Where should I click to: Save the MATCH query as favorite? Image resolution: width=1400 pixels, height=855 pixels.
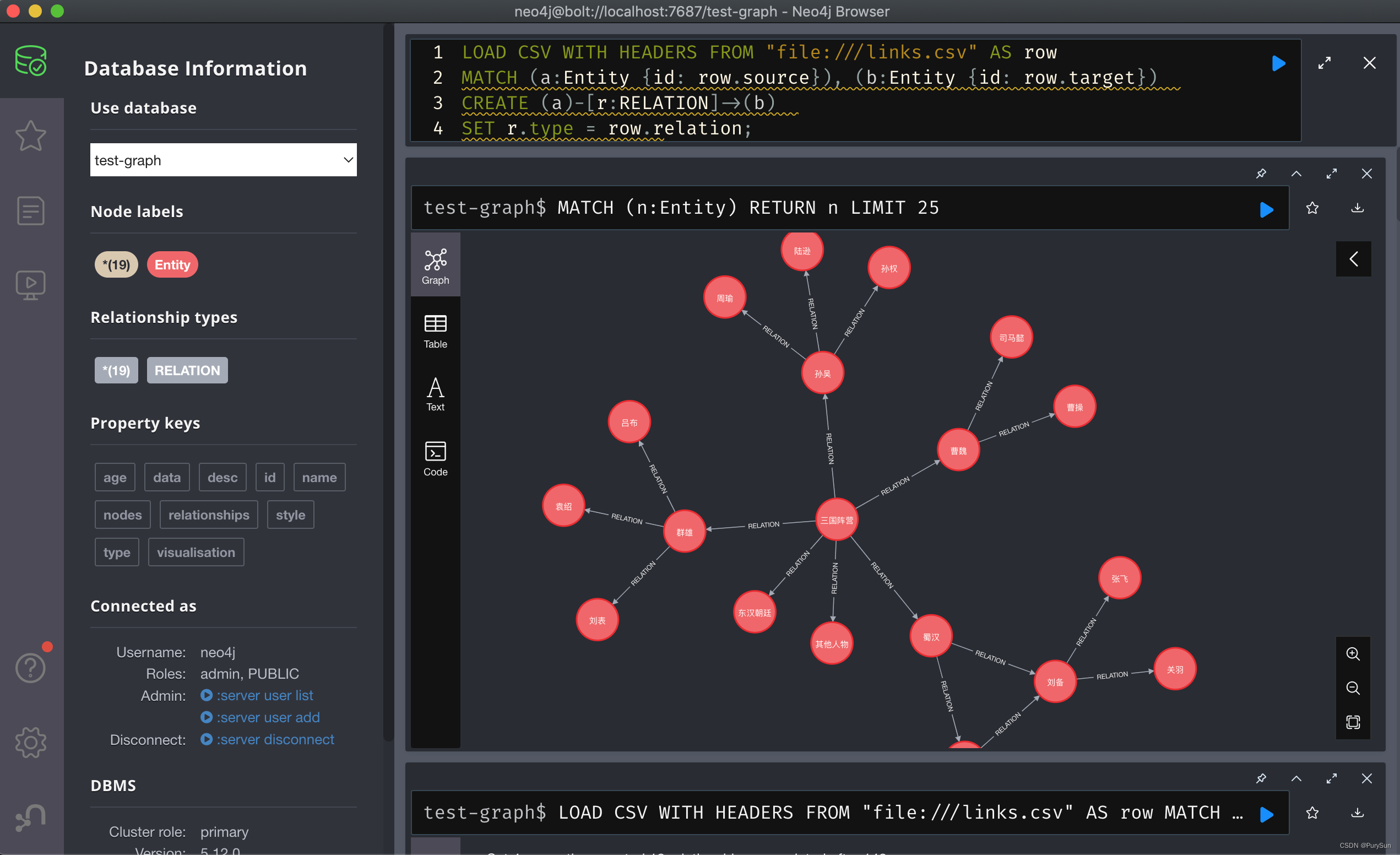(1312, 208)
